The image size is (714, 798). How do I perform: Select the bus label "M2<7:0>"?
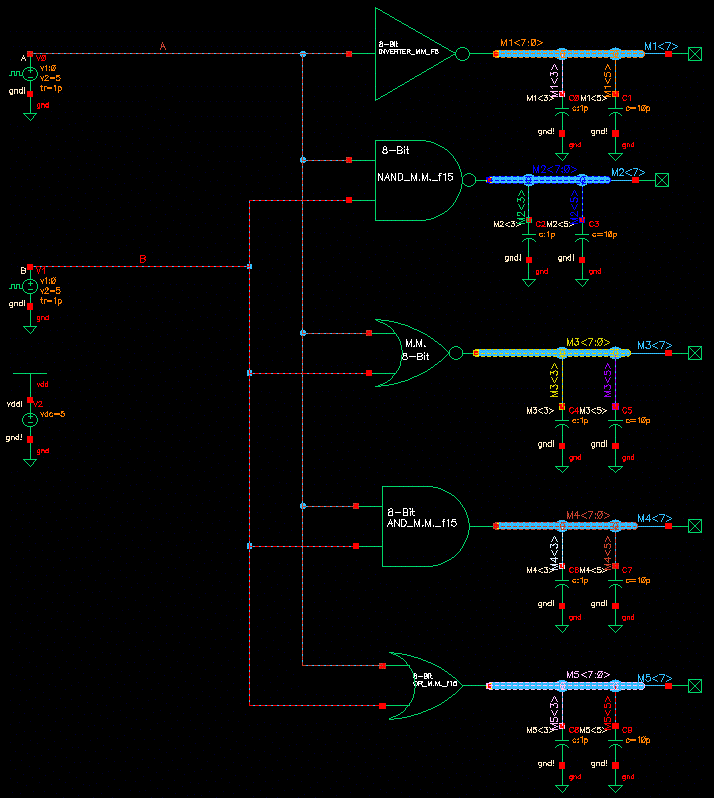[x=555, y=169]
